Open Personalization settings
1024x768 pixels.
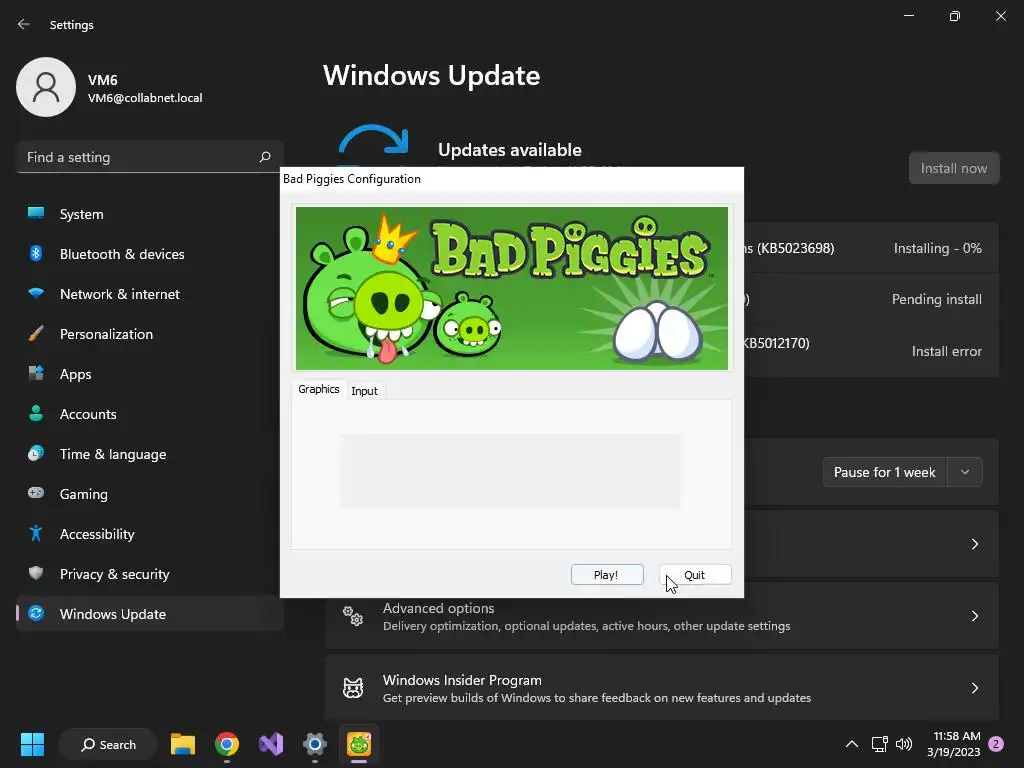click(x=150, y=334)
